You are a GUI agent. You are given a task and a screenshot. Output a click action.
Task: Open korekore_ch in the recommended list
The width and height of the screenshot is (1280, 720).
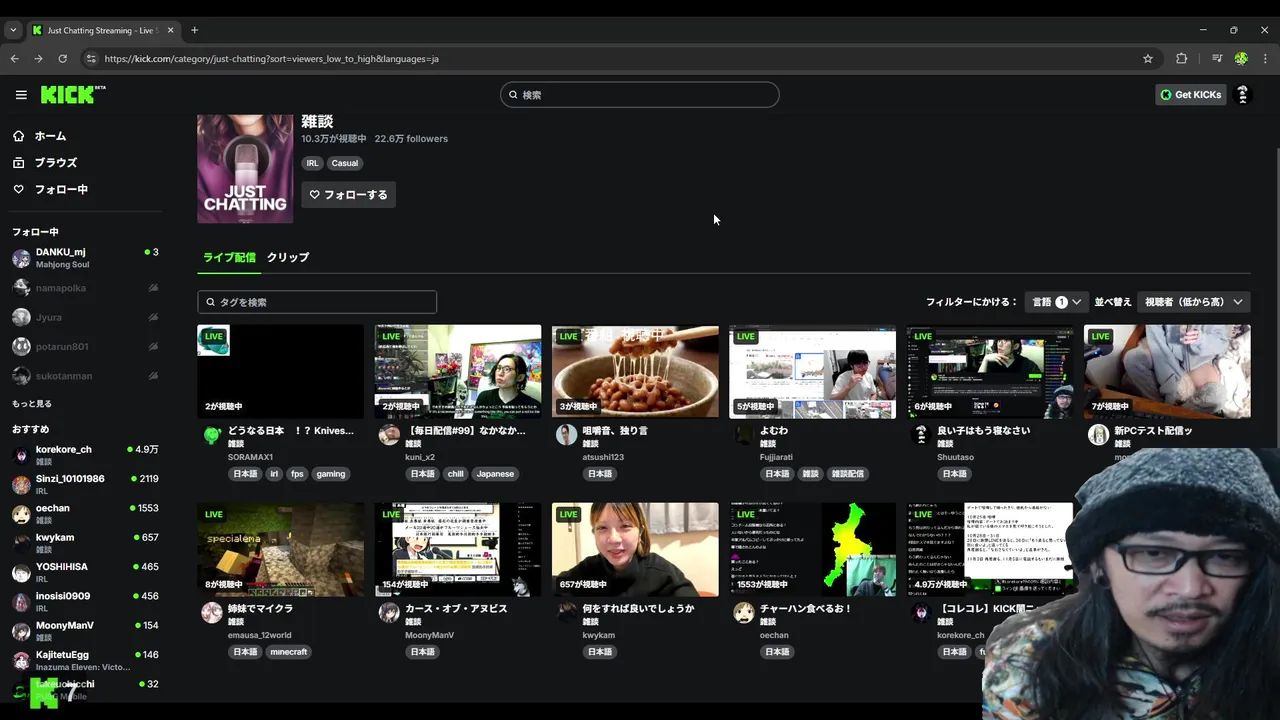pos(85,455)
